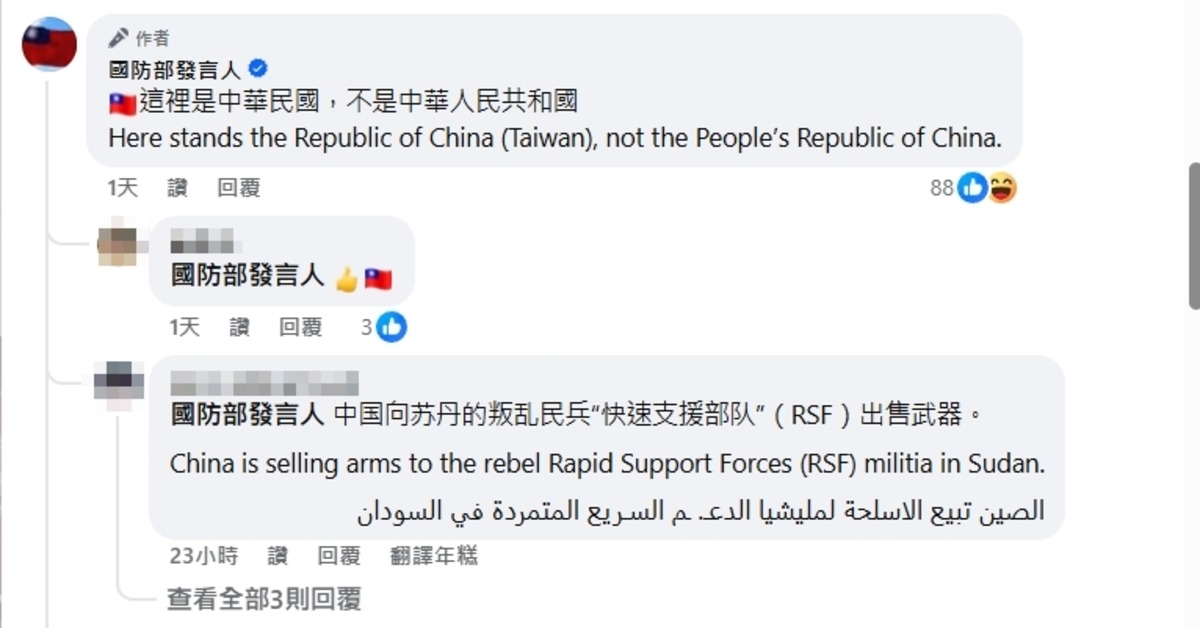Click the vertical page scrollbar thumb
Image resolution: width=1200 pixels, height=628 pixels.
tap(1193, 235)
